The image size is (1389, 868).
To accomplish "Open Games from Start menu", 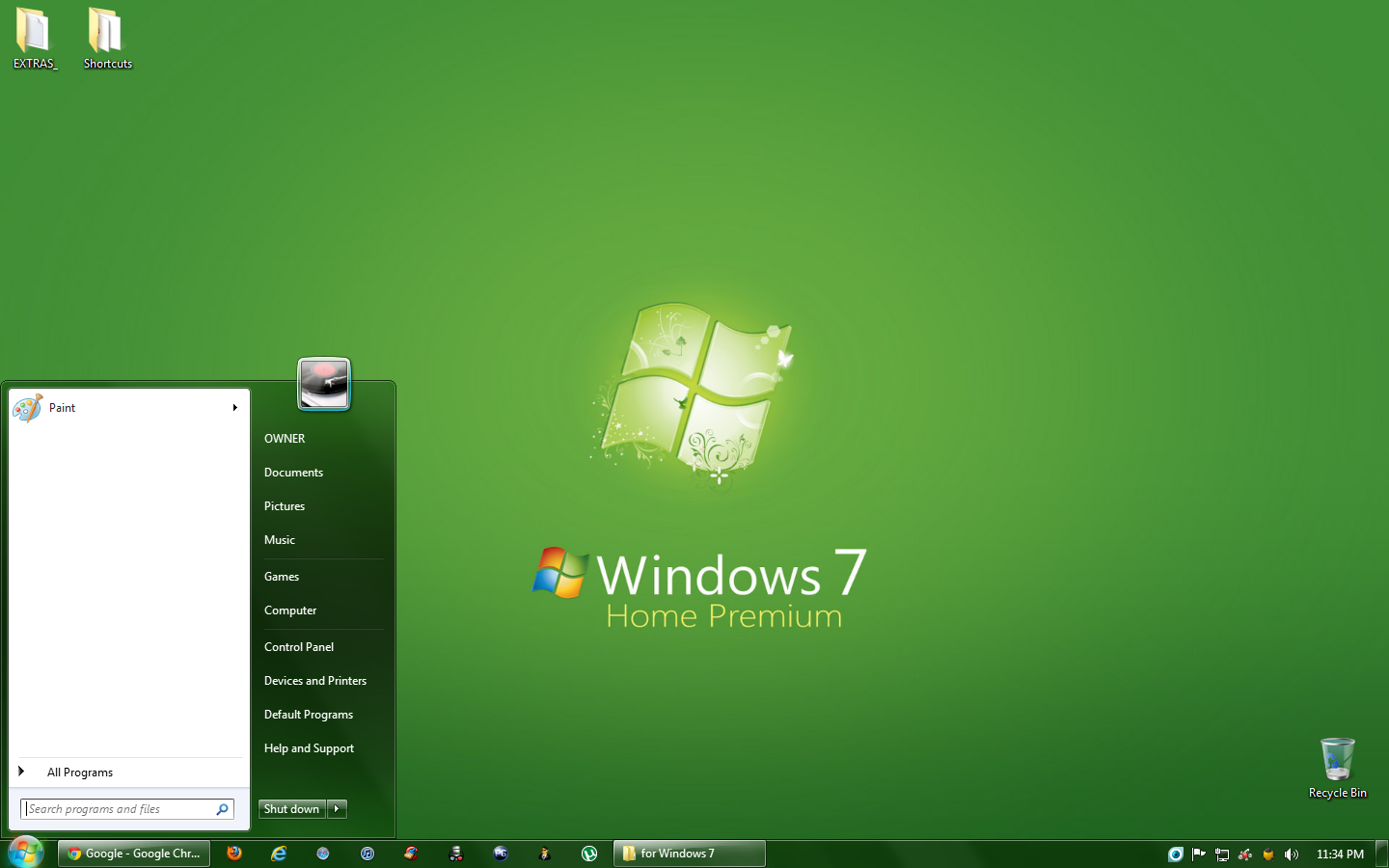I will pos(282,577).
